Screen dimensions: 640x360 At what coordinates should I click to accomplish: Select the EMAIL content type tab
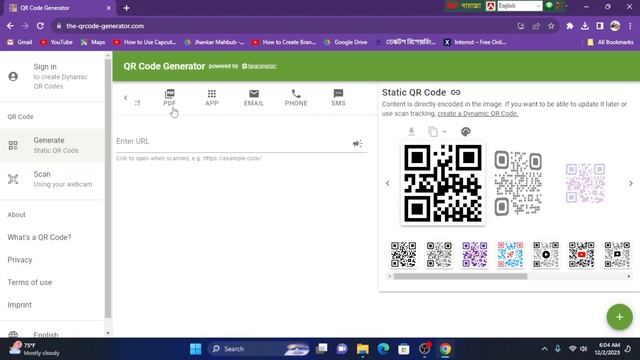253,98
